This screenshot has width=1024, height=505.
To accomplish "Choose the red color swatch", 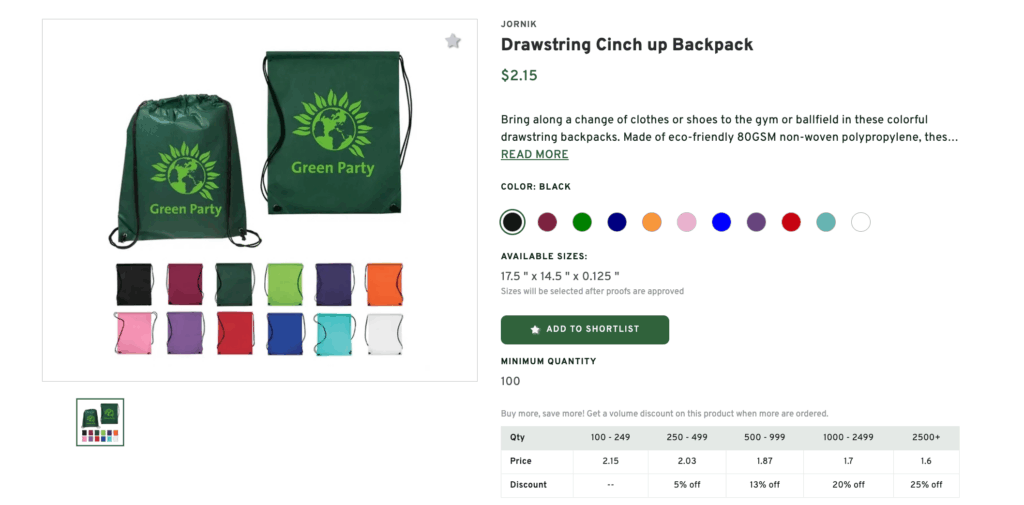I will pos(791,222).
